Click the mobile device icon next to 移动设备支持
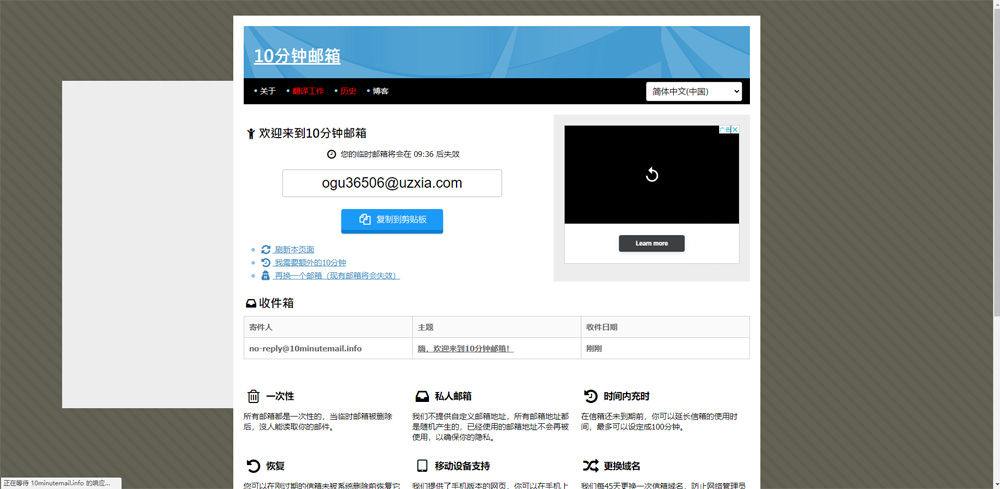This screenshot has width=1000, height=489. click(x=422, y=465)
